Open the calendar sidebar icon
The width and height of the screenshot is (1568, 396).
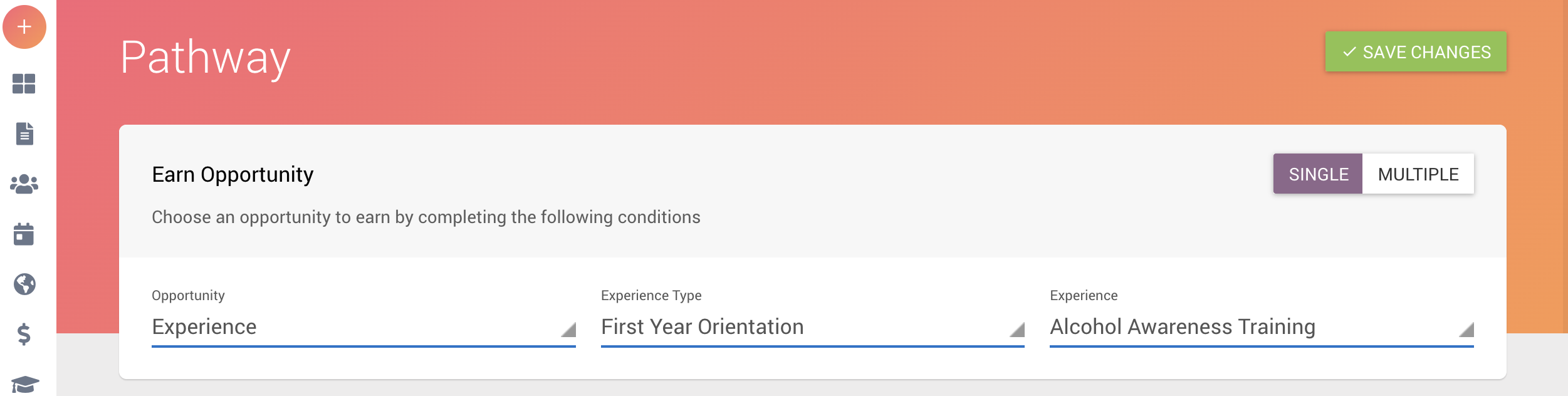tap(24, 234)
